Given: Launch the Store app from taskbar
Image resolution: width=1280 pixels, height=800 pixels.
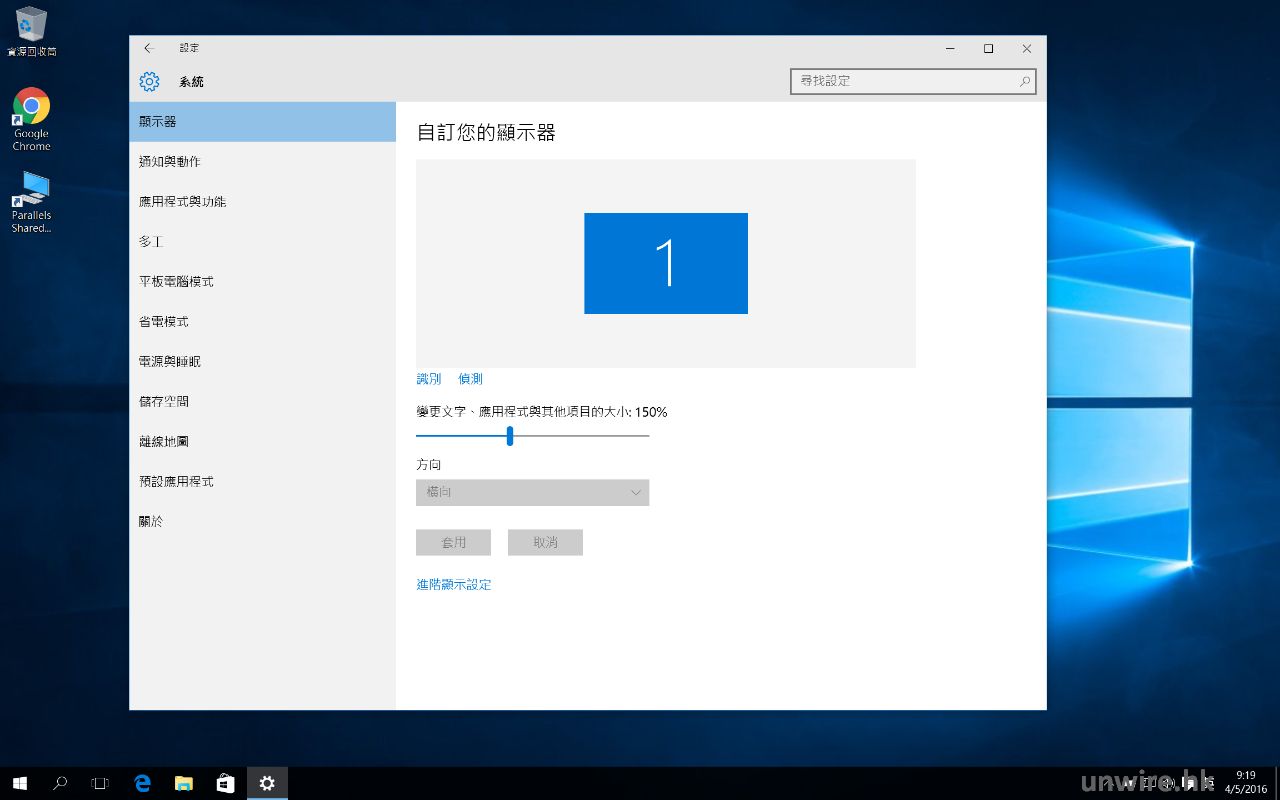Looking at the screenshot, I should (x=226, y=783).
